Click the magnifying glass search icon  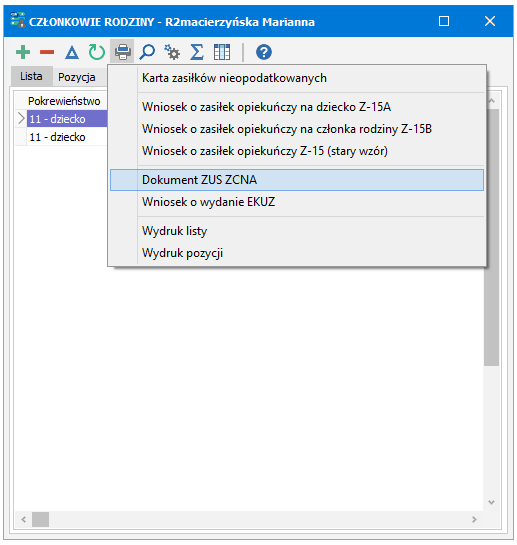coord(147,52)
